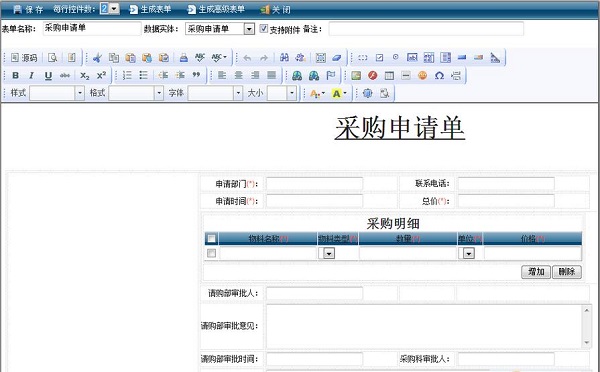Open the text color picker
This screenshot has height=372, width=600.
(317, 93)
